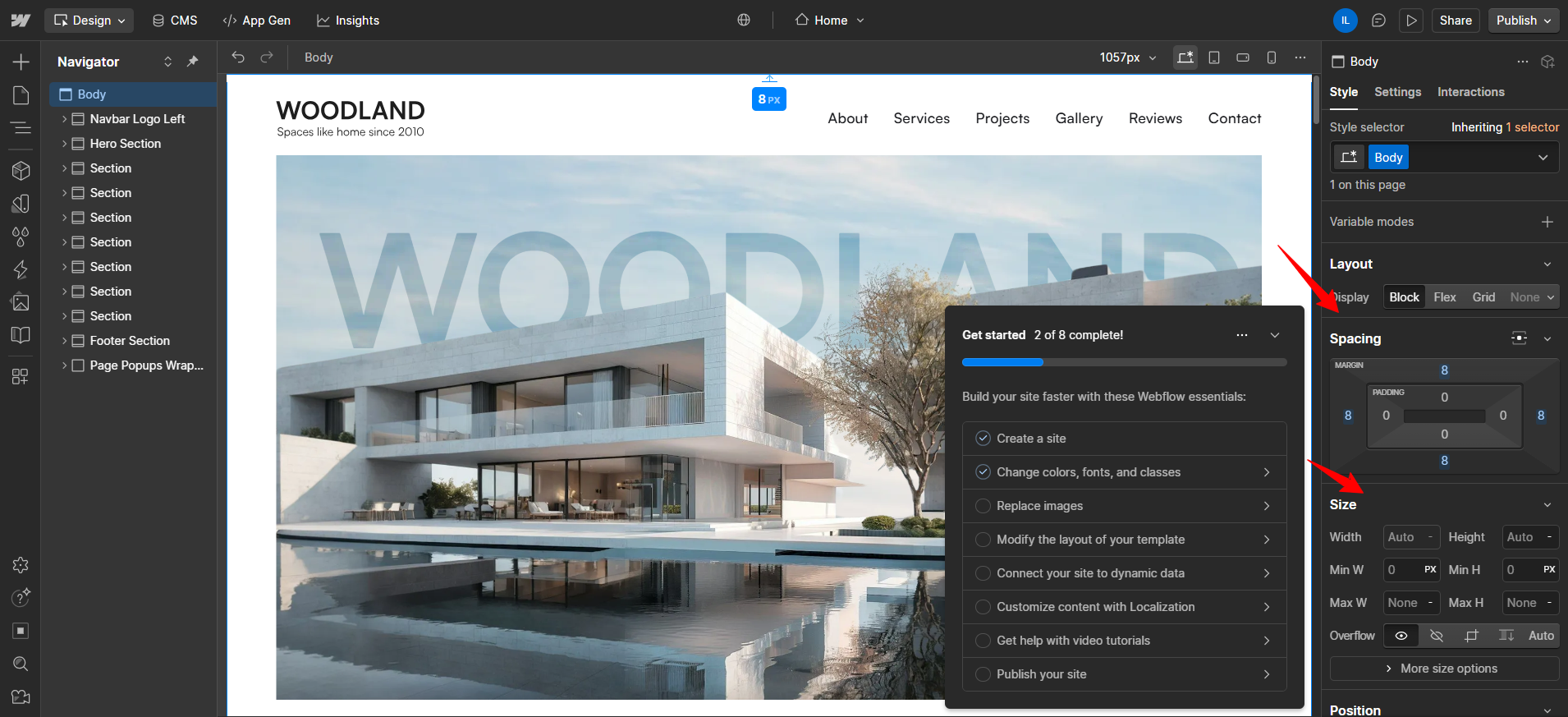Toggle the Publish your site check circle

pos(983,674)
